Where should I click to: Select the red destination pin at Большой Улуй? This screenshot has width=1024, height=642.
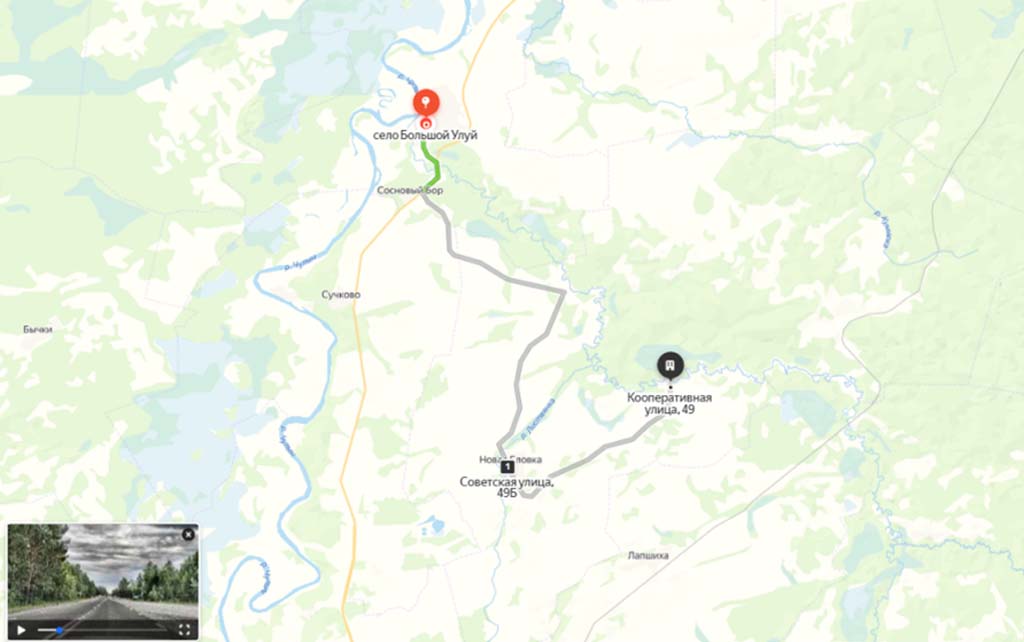[x=426, y=104]
